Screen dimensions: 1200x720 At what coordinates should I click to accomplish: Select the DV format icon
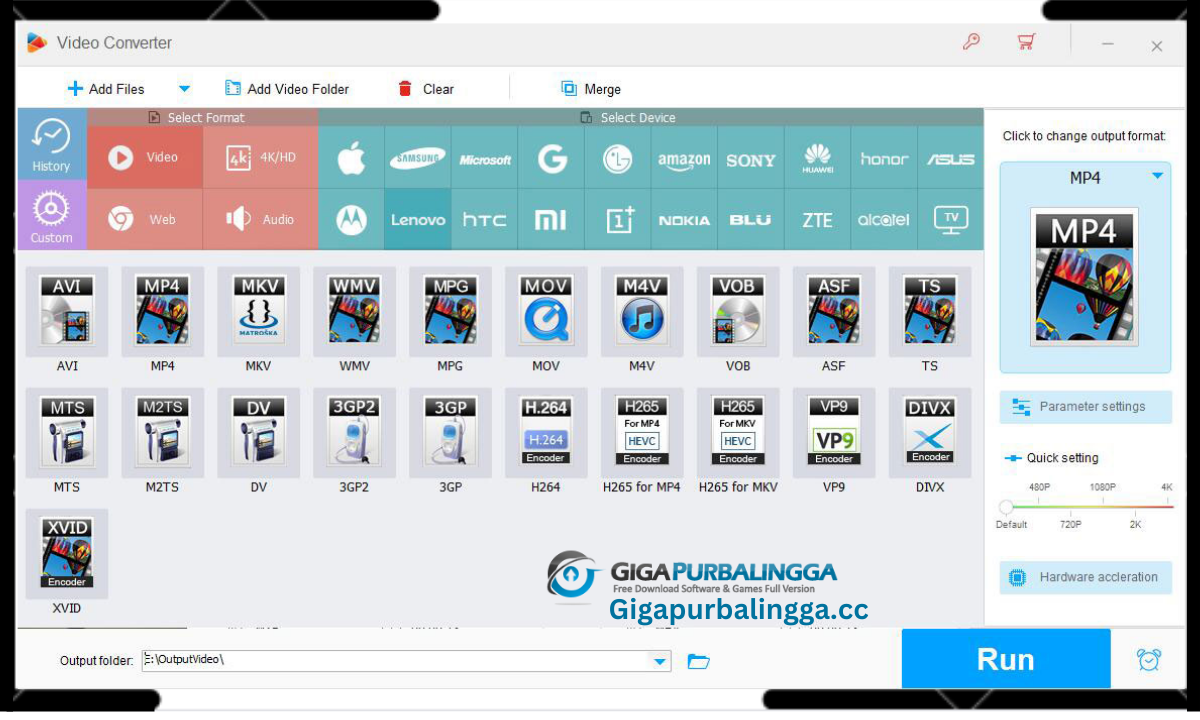tap(259, 433)
